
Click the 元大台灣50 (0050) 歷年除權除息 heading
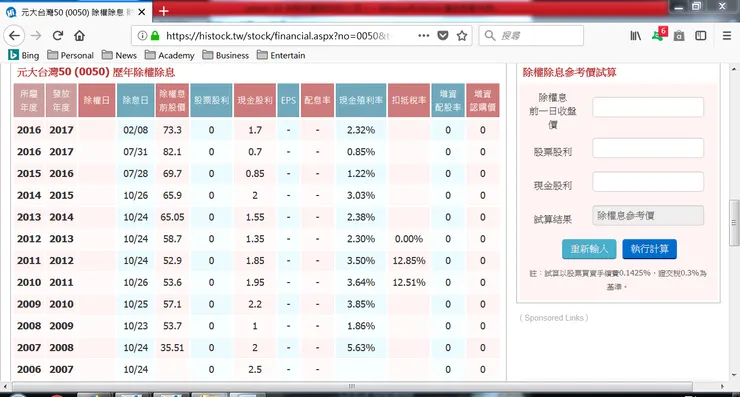click(x=96, y=72)
